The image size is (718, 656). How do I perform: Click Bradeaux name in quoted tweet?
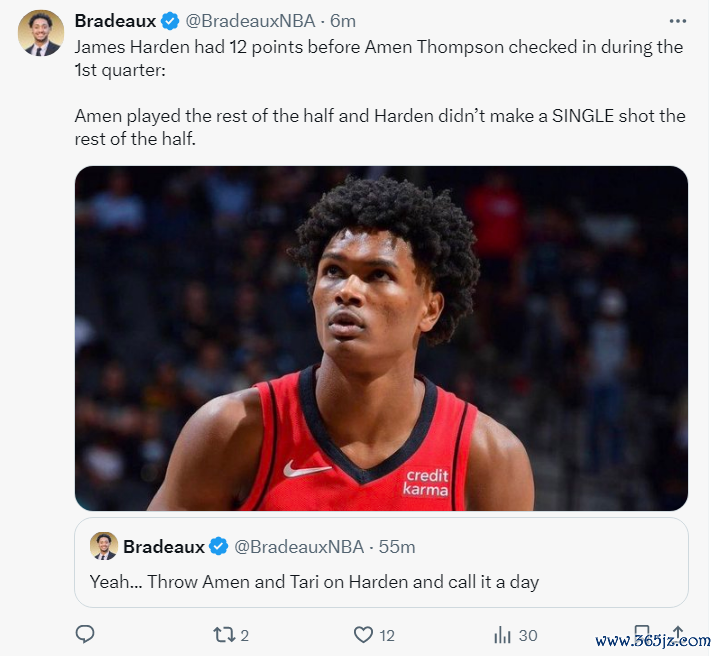pos(163,547)
